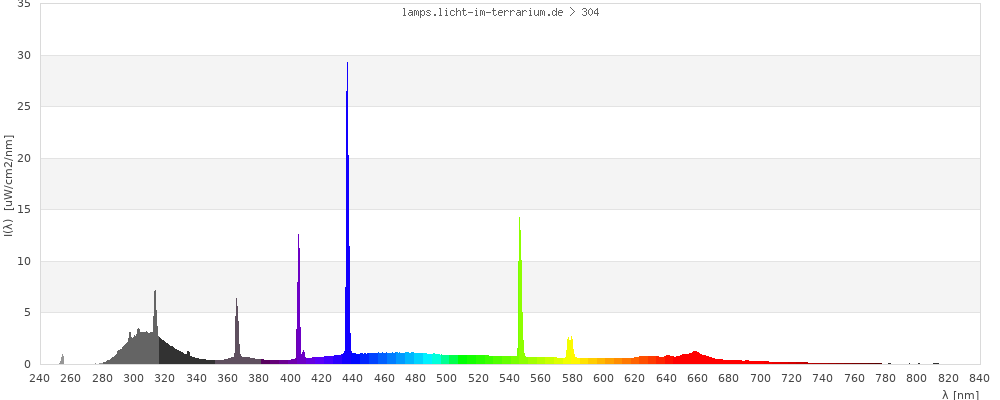Click the λ [nm] x-axis label

coord(960,395)
